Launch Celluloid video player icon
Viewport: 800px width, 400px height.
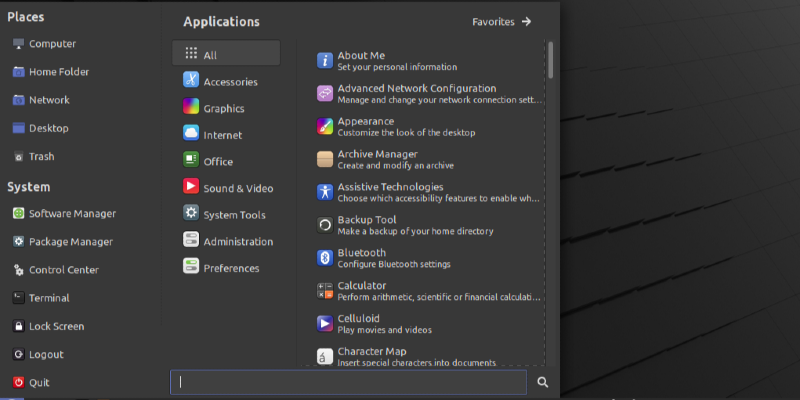(325, 323)
